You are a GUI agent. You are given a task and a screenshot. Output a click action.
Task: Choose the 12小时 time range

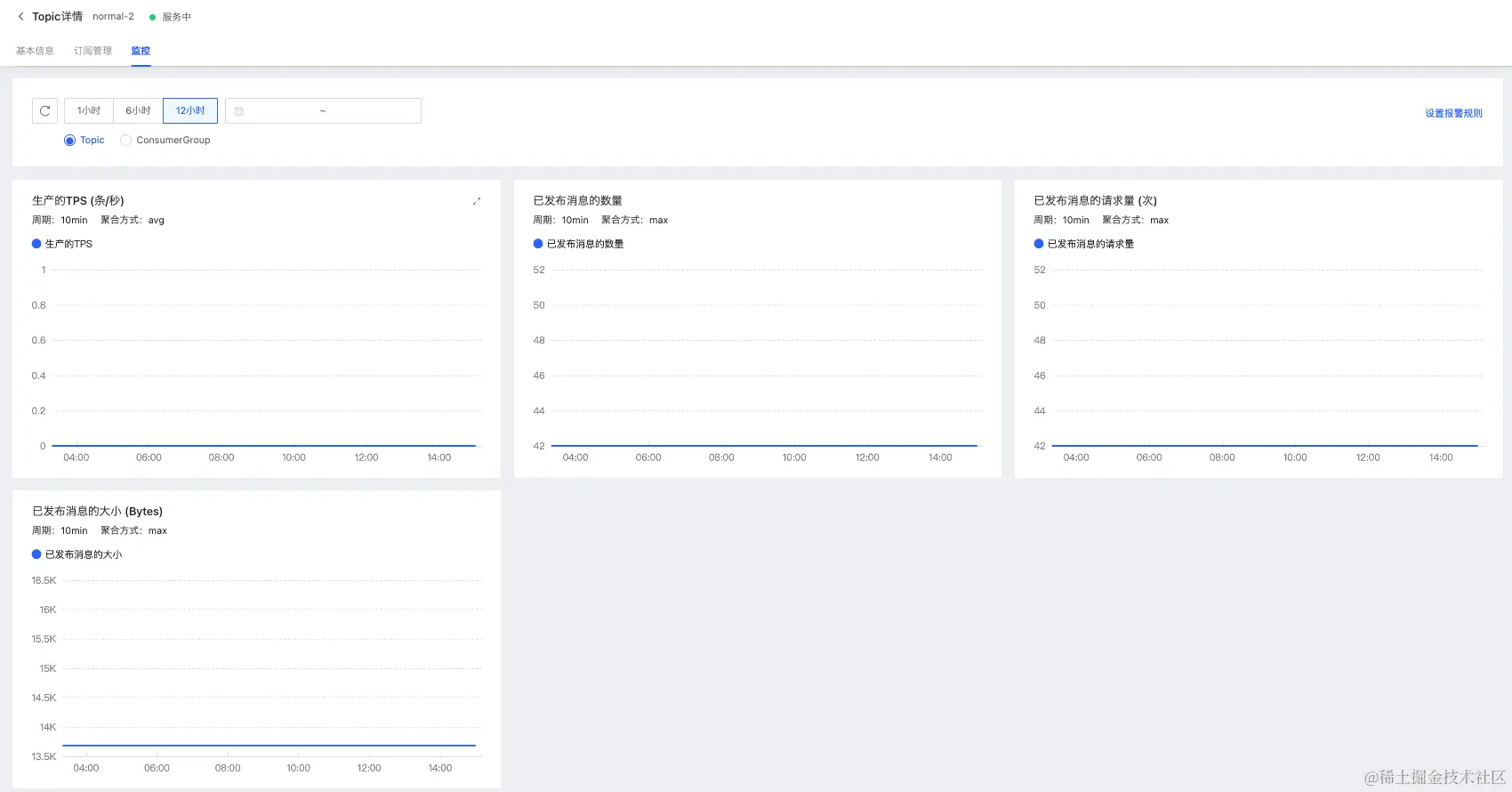(190, 111)
